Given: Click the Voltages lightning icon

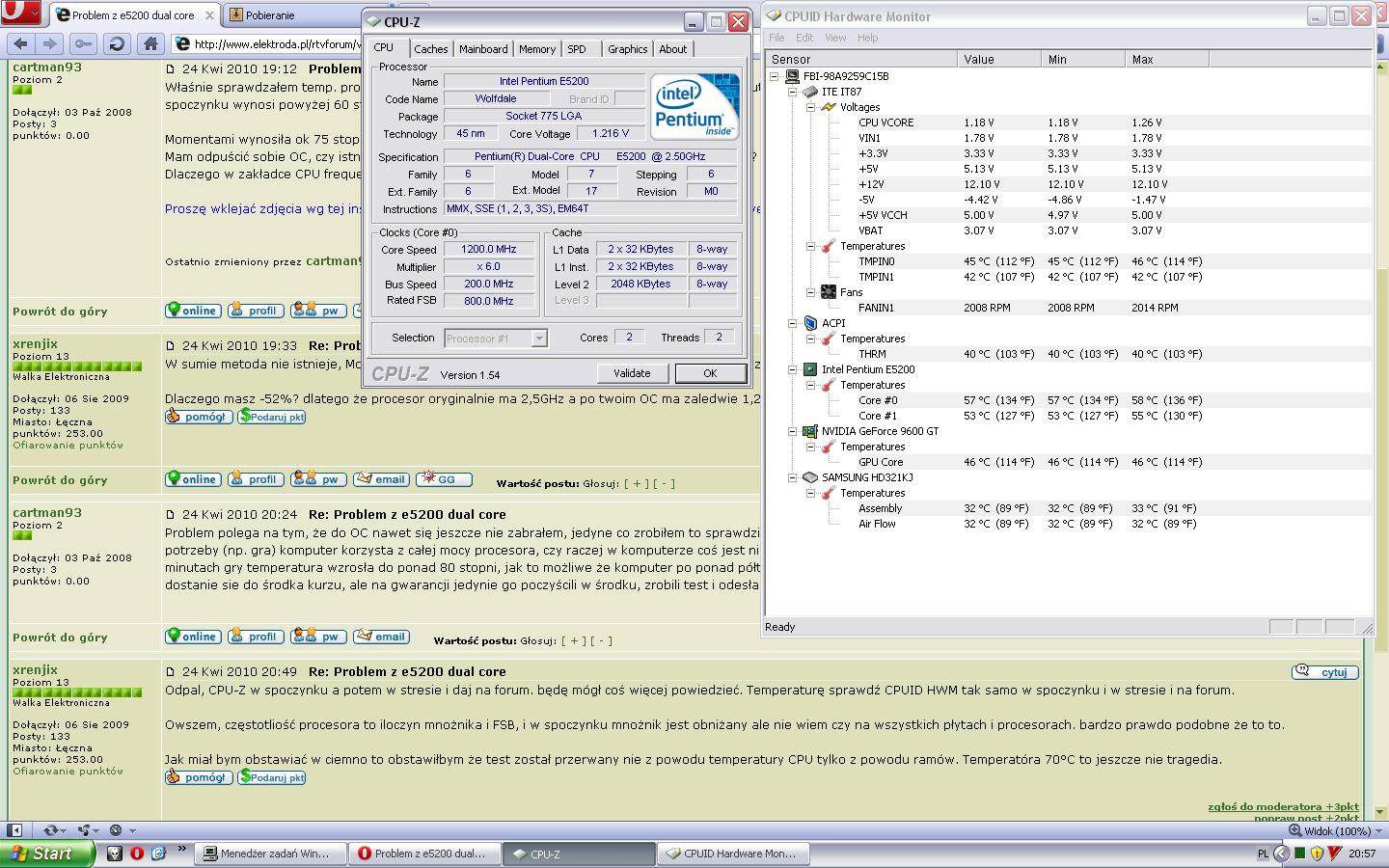Looking at the screenshot, I should [829, 107].
